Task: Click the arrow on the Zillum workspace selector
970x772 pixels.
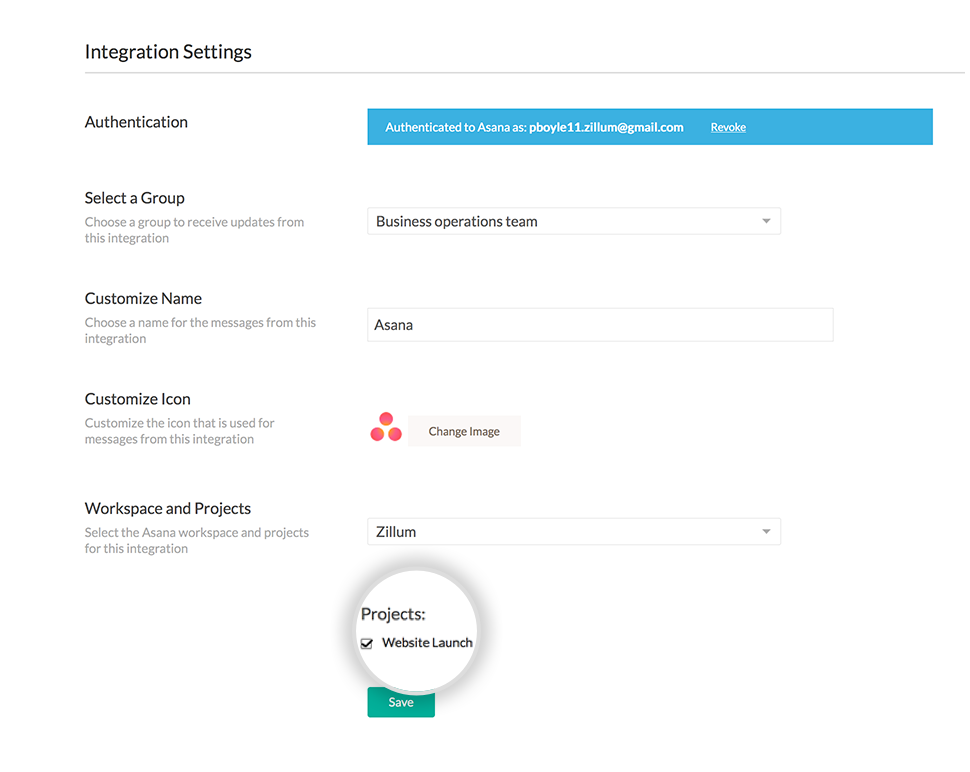Action: (x=766, y=532)
